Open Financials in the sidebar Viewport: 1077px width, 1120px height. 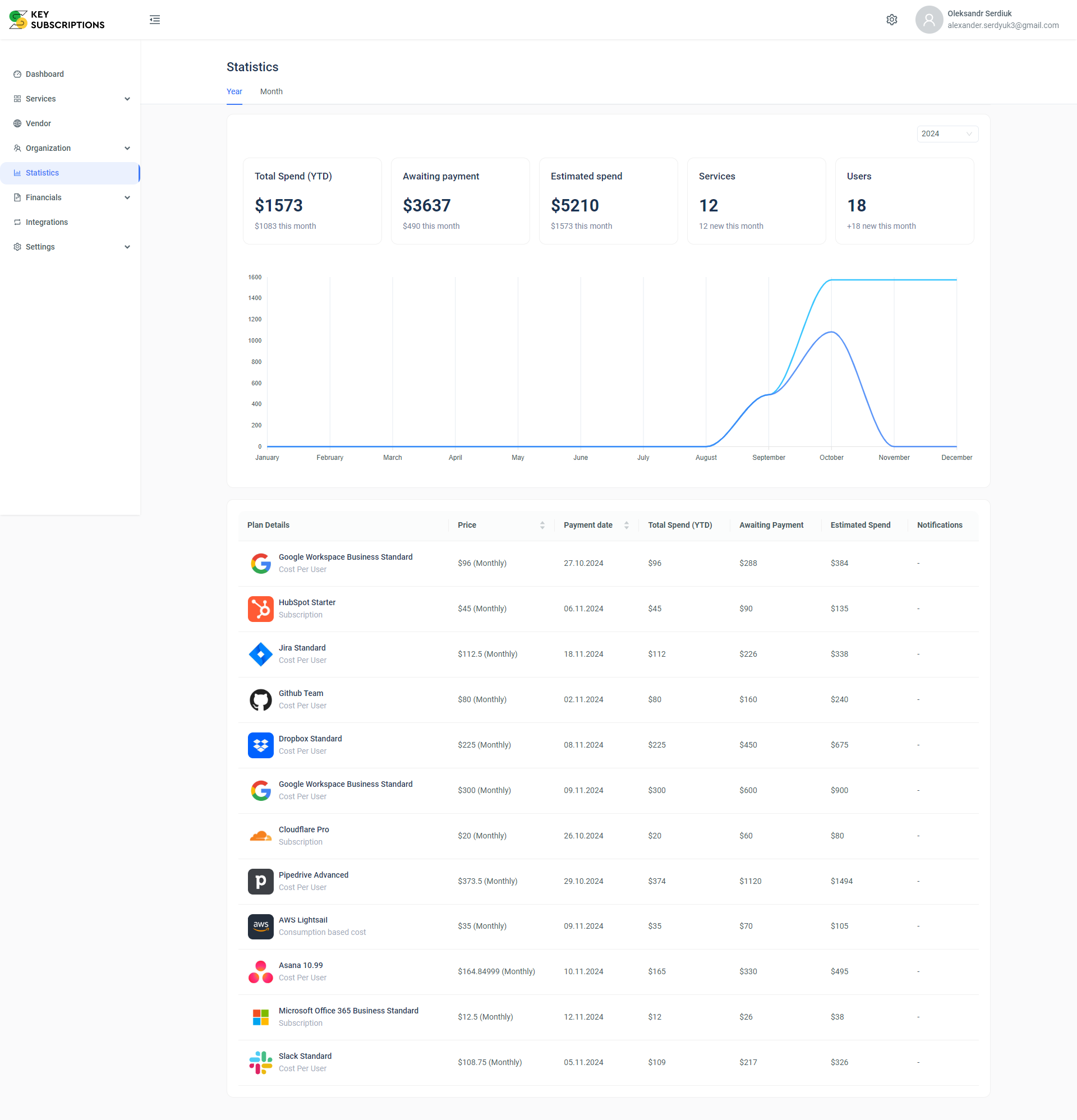click(x=70, y=198)
